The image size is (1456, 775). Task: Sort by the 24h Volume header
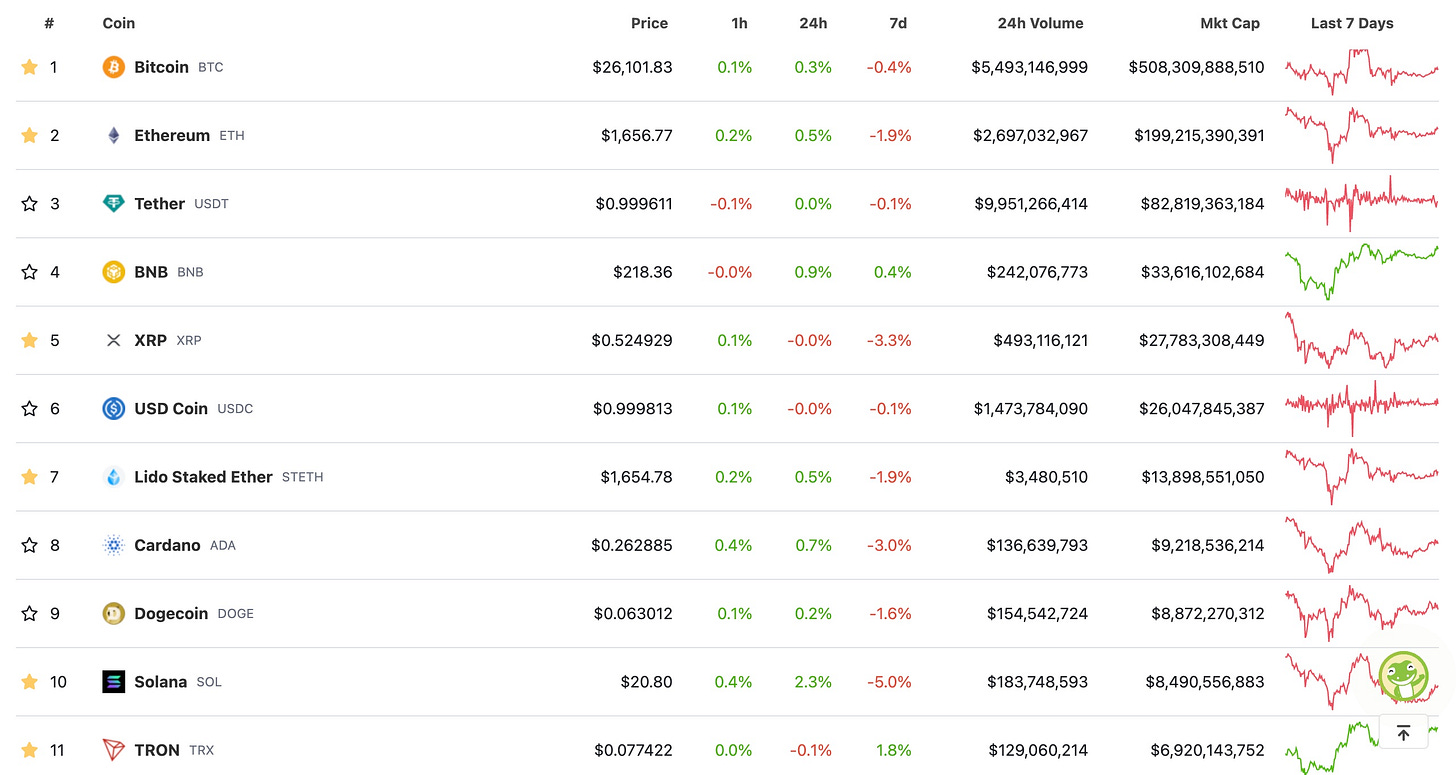point(1040,23)
